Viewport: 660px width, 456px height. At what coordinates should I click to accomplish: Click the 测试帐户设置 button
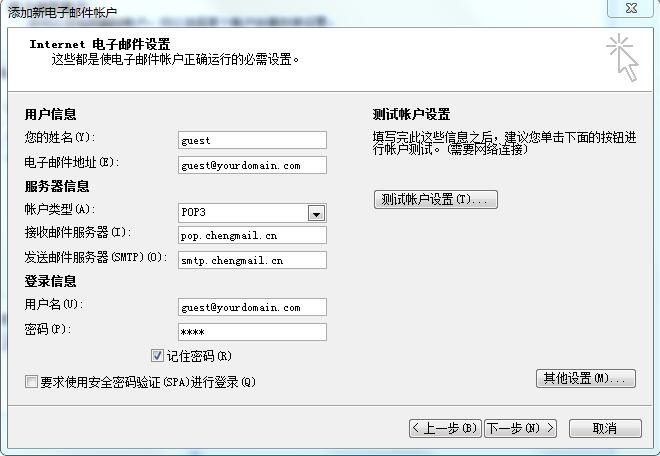click(x=435, y=199)
